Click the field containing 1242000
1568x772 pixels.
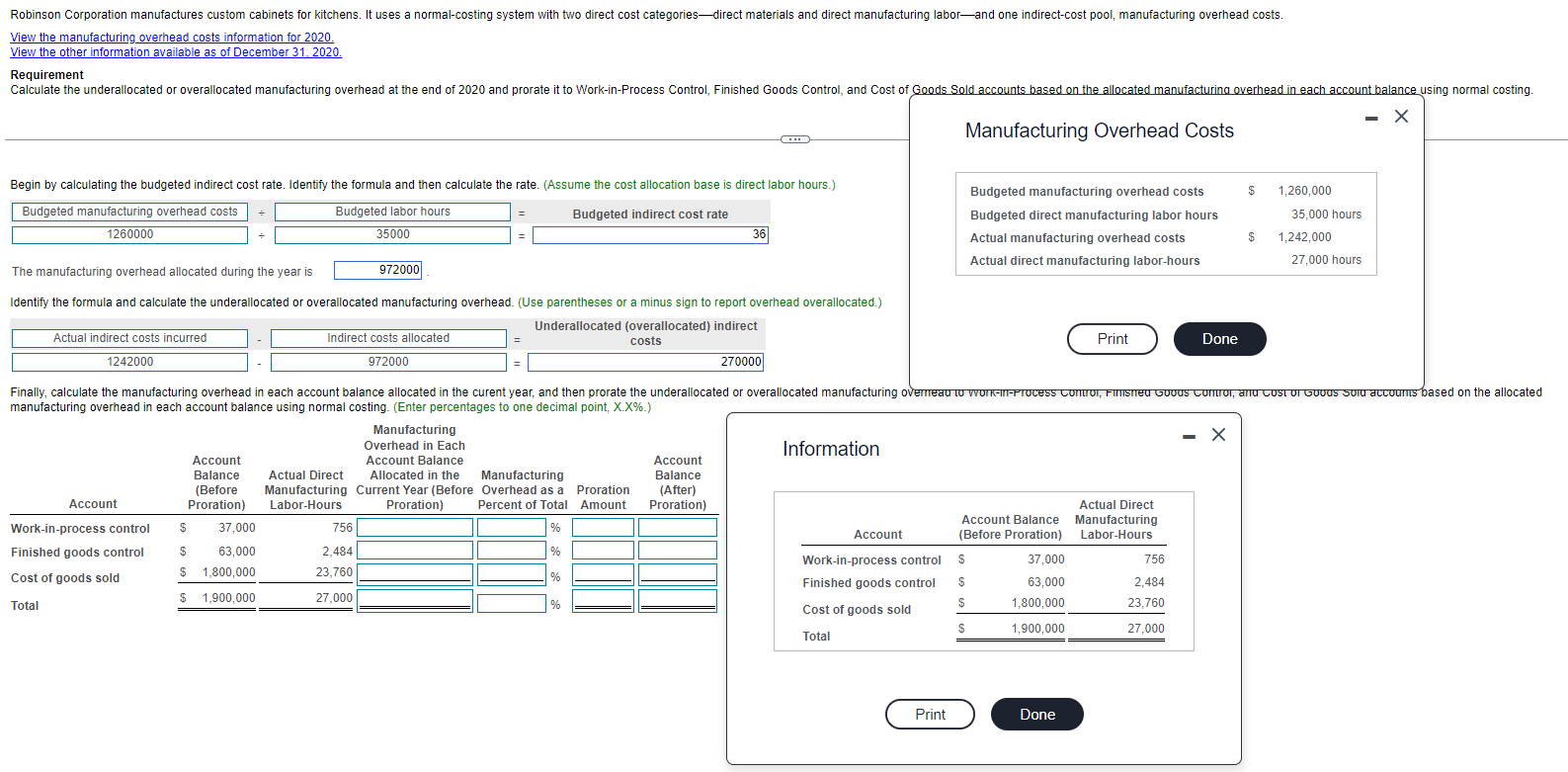pos(129,363)
